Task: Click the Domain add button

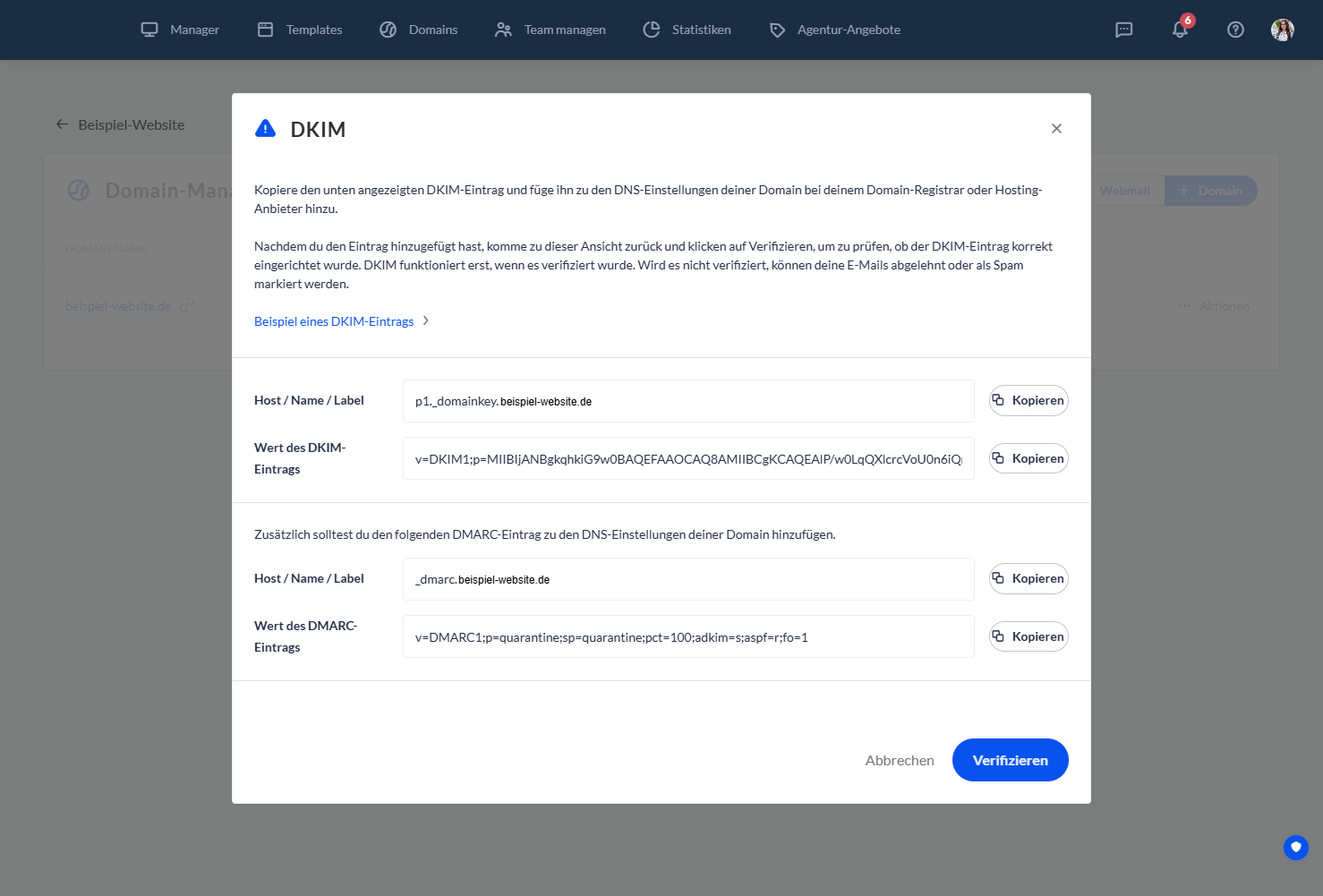Action: [x=1210, y=190]
